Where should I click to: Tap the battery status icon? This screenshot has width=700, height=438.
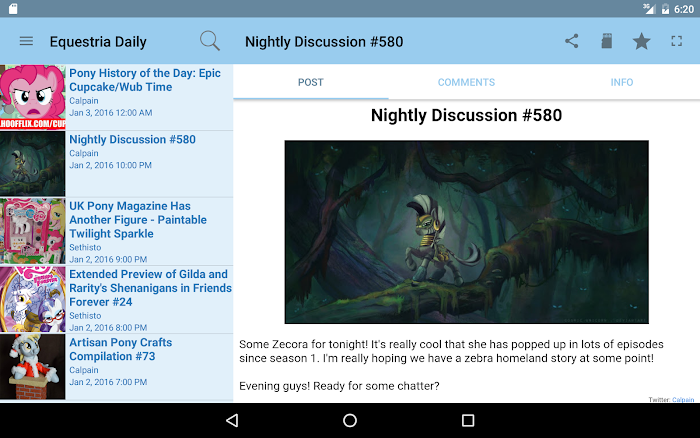(x=665, y=9)
